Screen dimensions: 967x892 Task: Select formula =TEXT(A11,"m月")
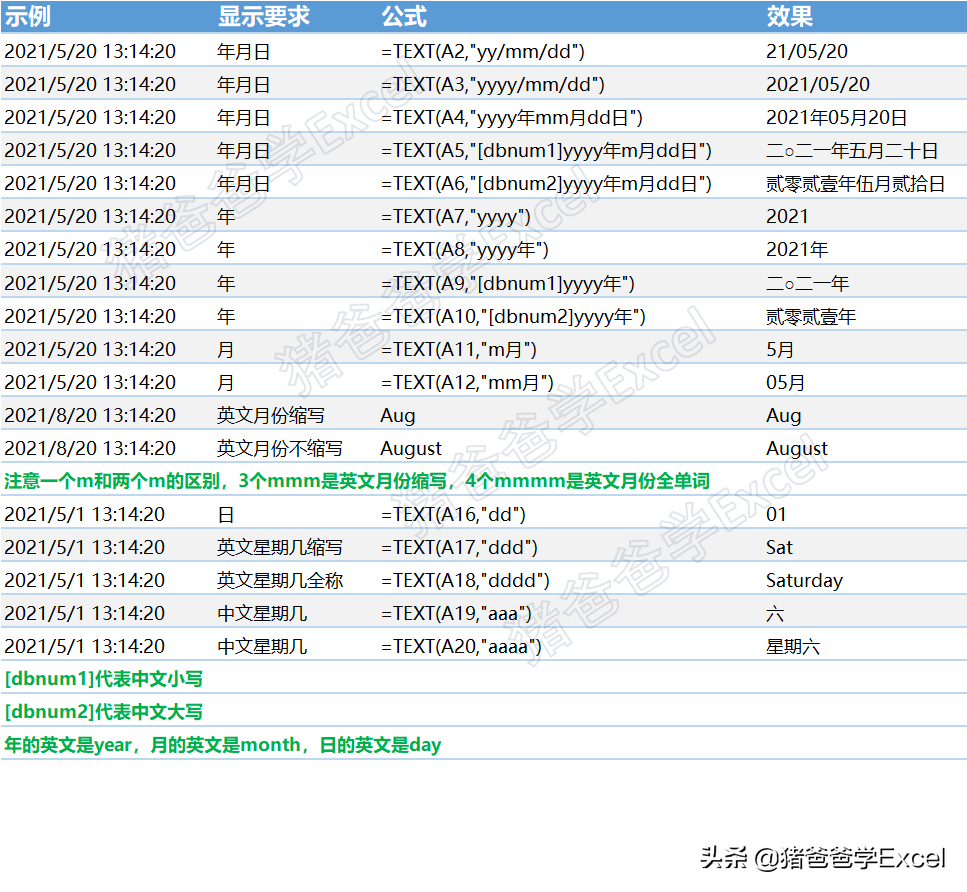pos(458,350)
